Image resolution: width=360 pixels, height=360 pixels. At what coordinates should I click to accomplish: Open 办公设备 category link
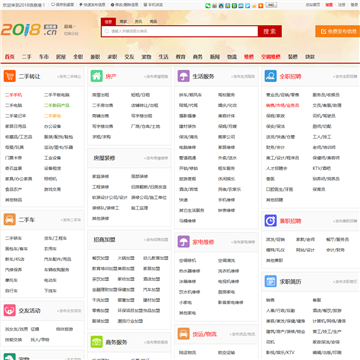pyautogui.click(x=53, y=126)
